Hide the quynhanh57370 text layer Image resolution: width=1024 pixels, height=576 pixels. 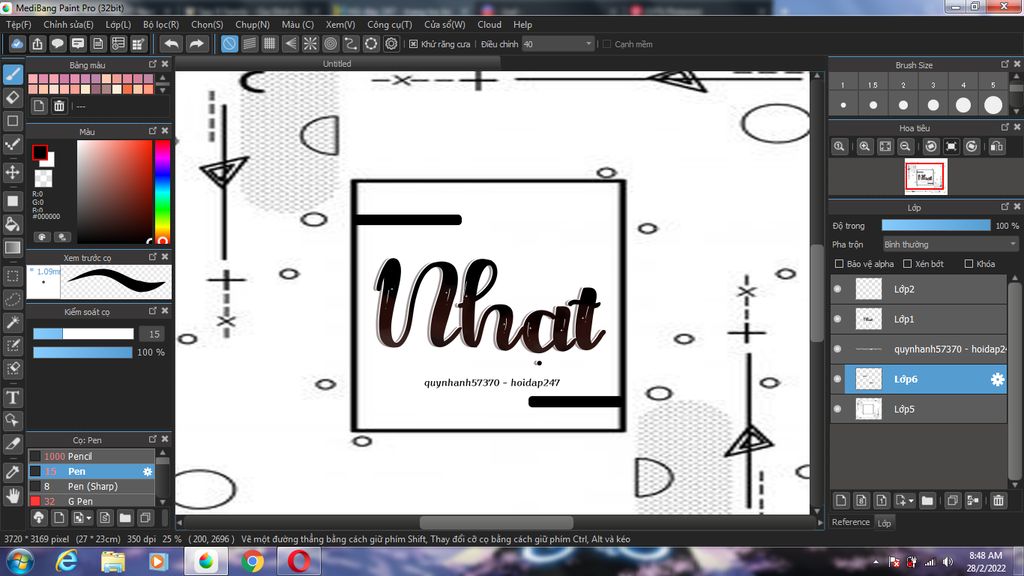pos(838,349)
